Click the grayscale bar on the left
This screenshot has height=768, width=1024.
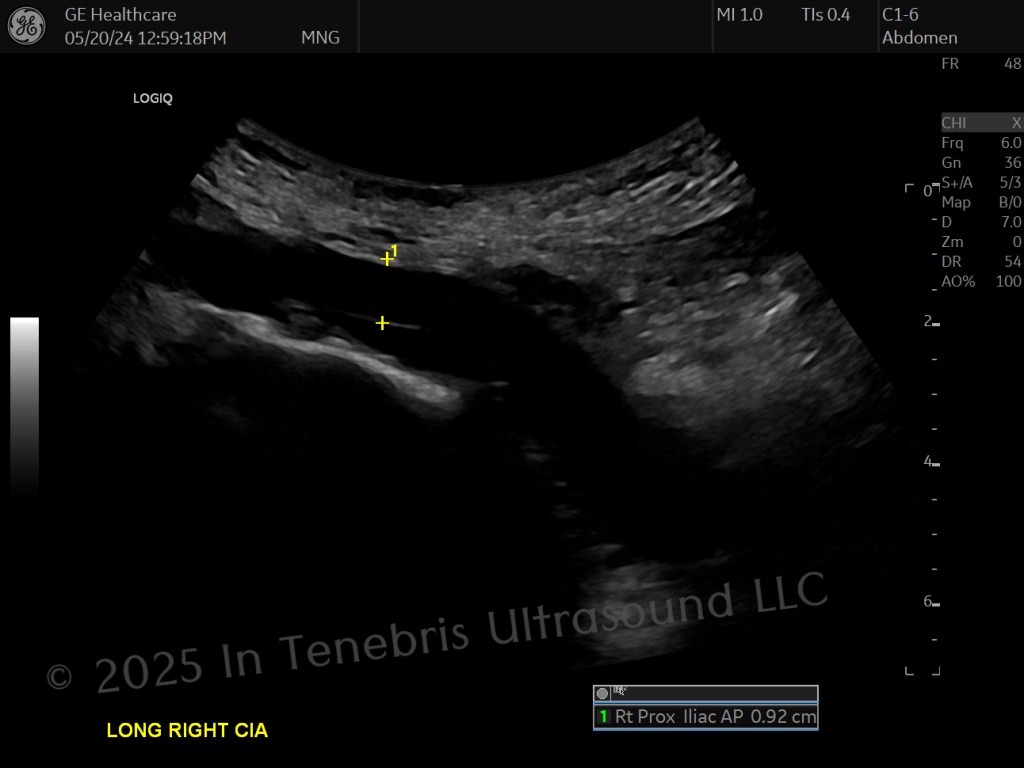[24, 405]
